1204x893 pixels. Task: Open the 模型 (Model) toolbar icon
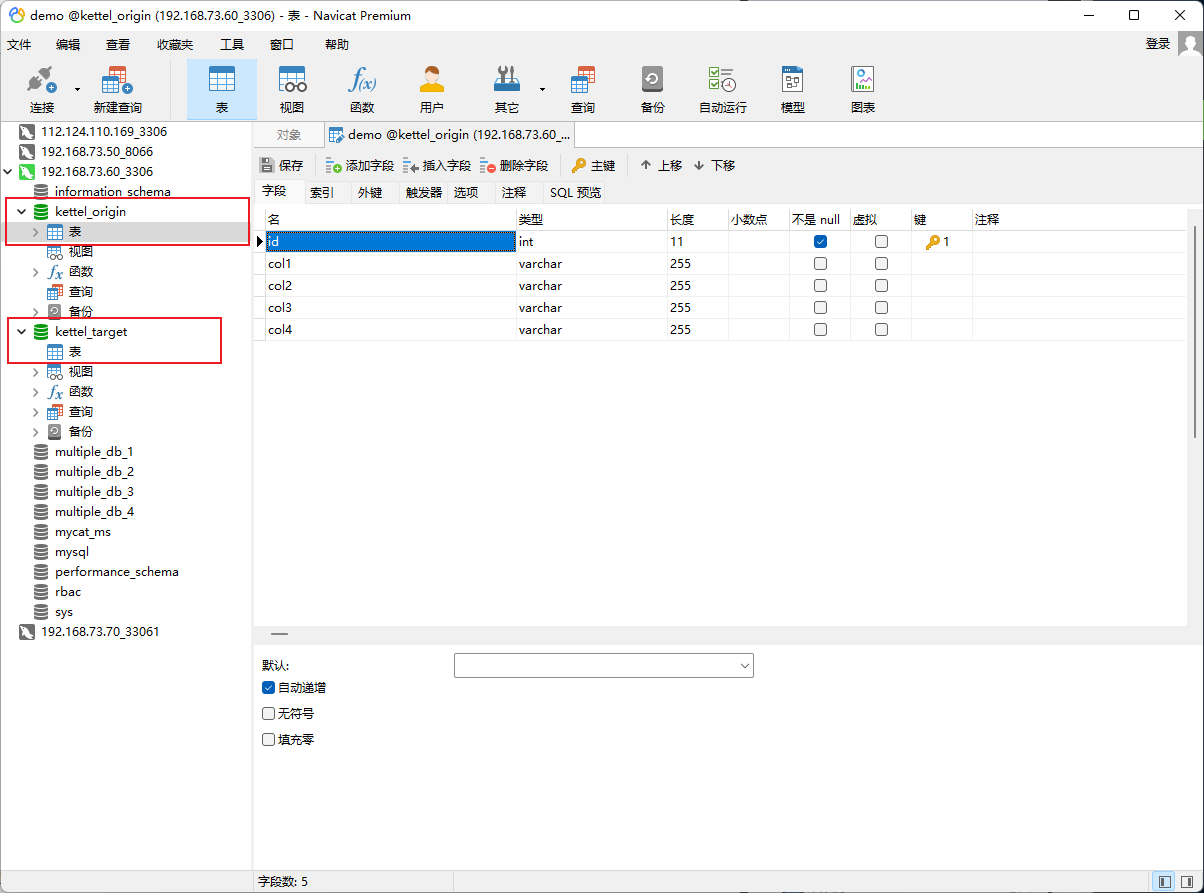792,89
